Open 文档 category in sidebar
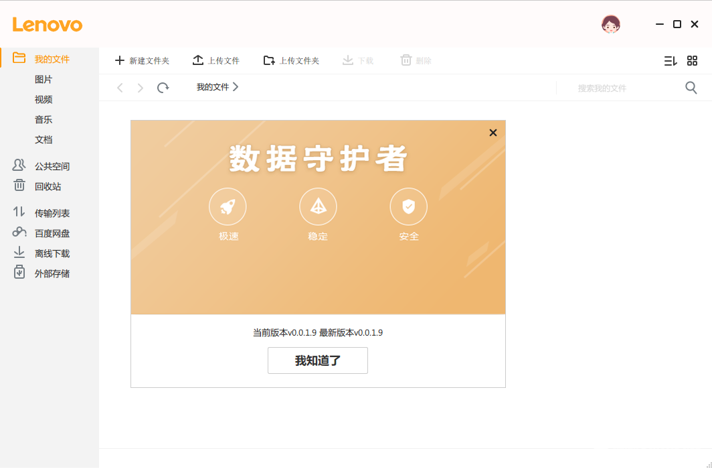The width and height of the screenshot is (712, 468). [43, 140]
